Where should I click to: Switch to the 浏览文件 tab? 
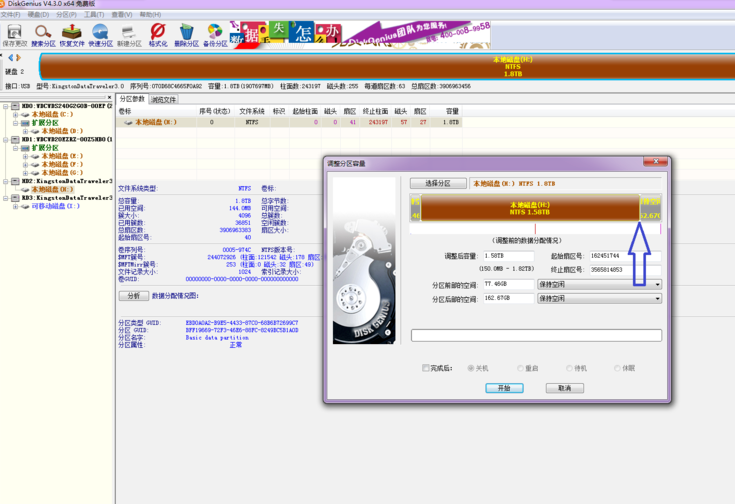[163, 99]
